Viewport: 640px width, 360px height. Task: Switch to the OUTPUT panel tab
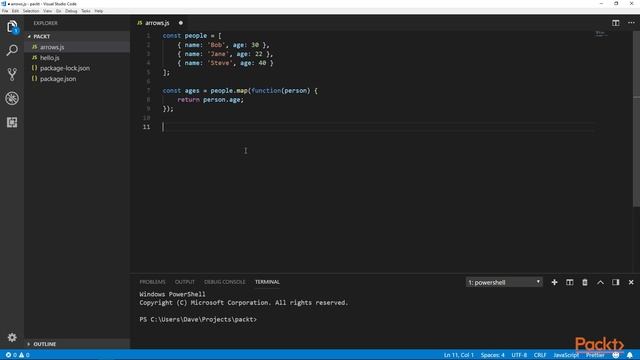point(184,282)
